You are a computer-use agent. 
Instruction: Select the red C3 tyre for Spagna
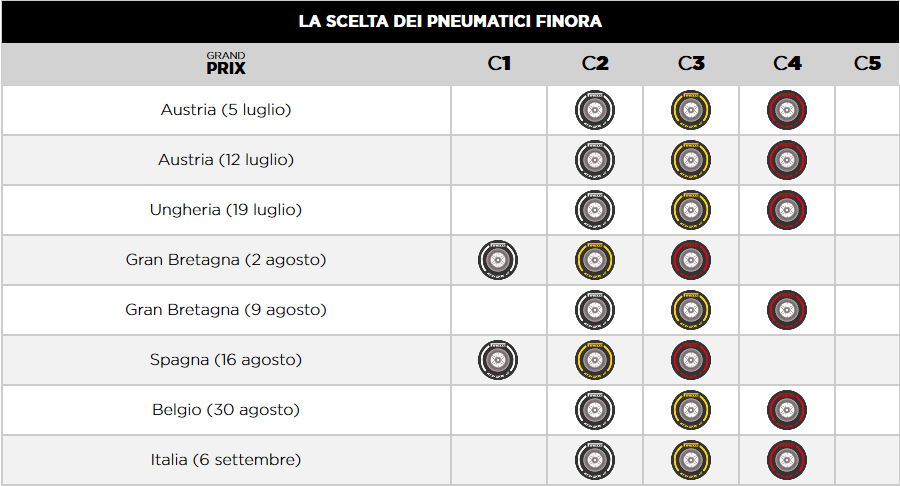coord(691,360)
